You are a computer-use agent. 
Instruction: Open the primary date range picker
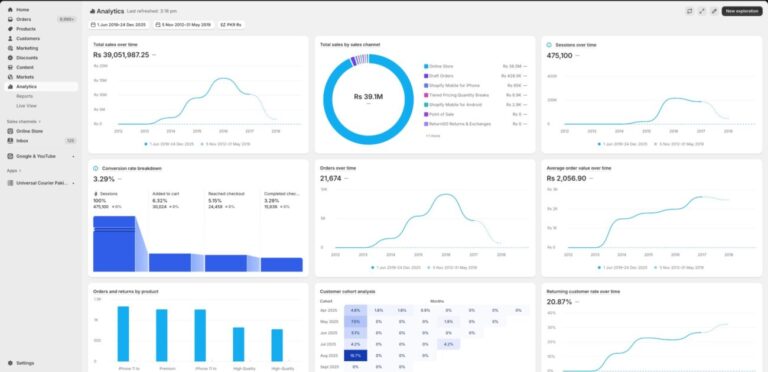[119, 24]
